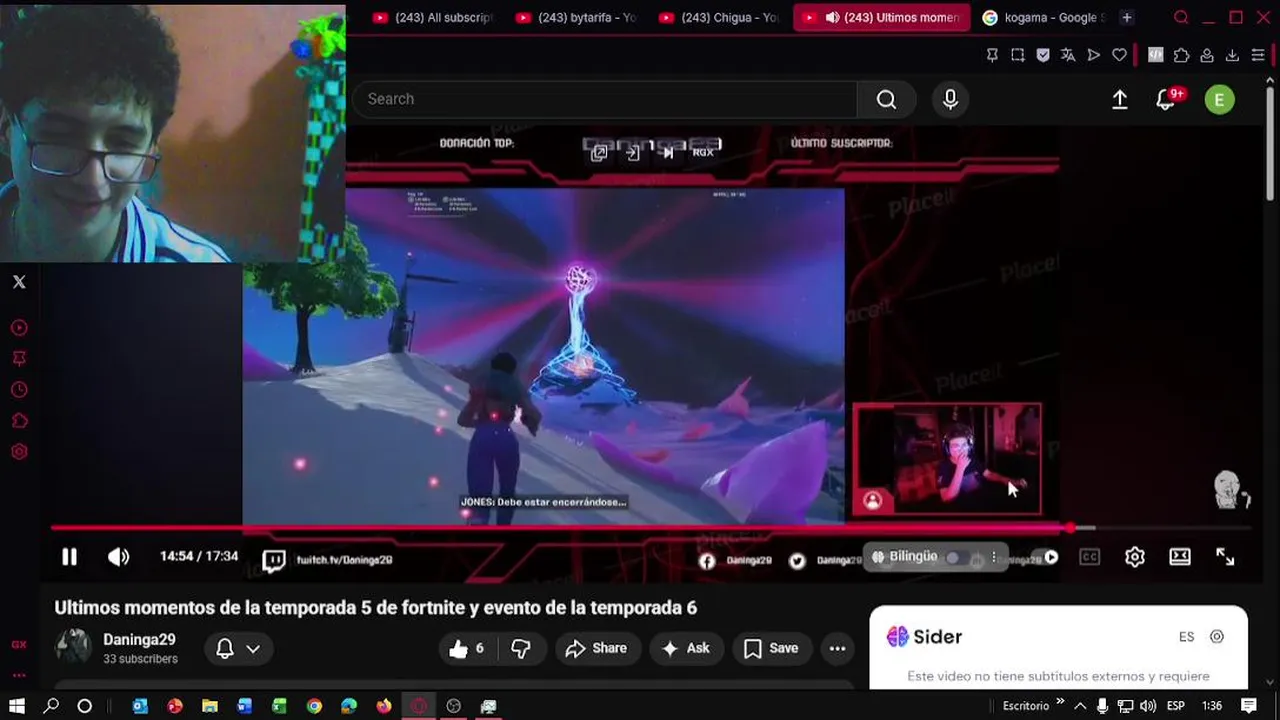This screenshot has height=720, width=1280.
Task: Click the YouTube search field
Action: coord(605,99)
